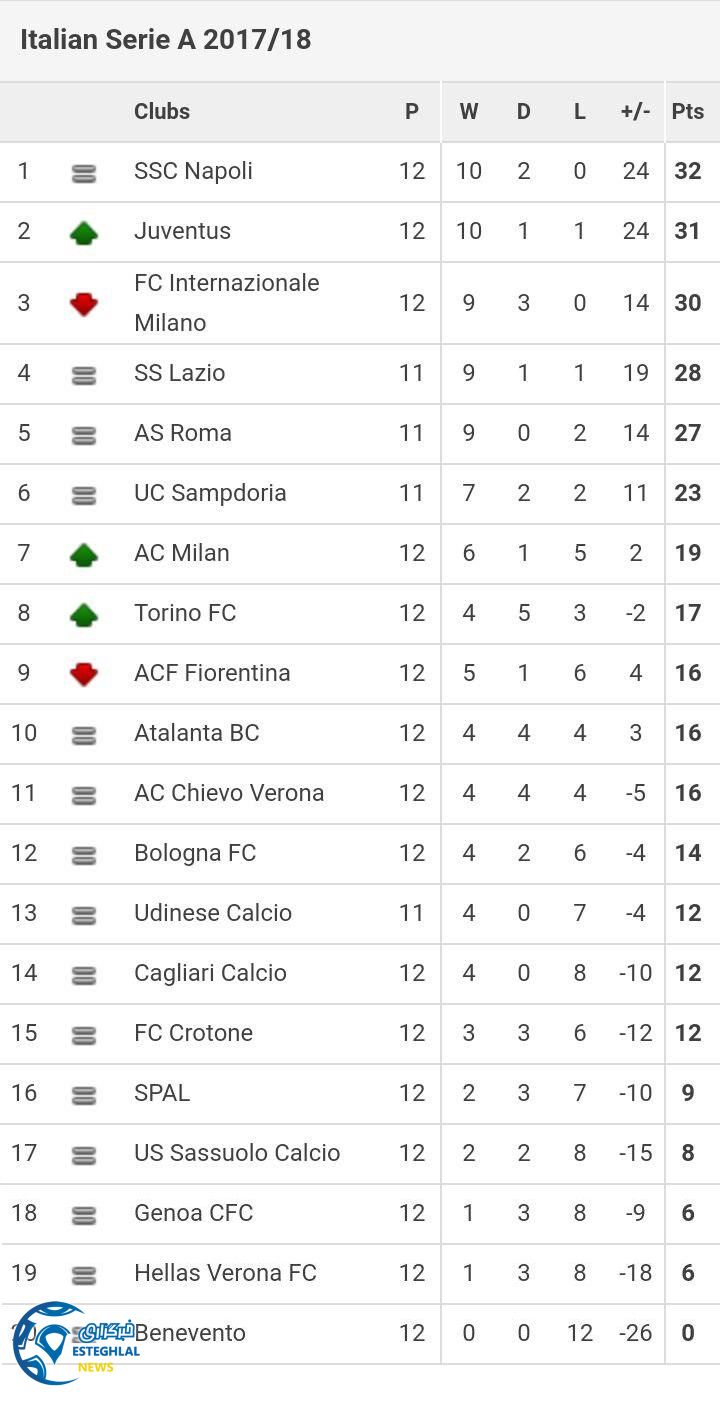This screenshot has width=720, height=1407.
Task: Select the Bologna FC club name
Action: pyautogui.click(x=195, y=853)
